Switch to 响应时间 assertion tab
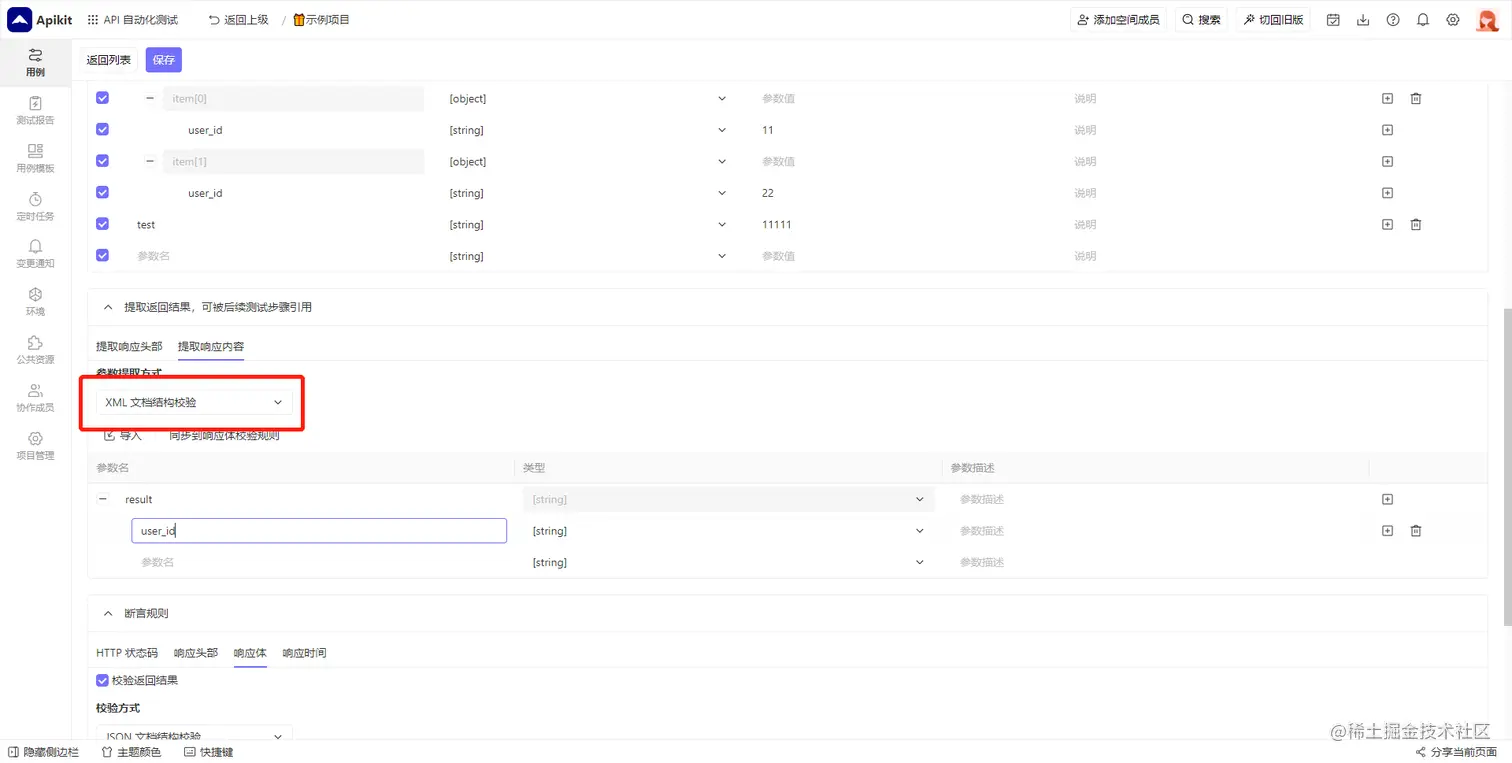The height and width of the screenshot is (763, 1512). [304, 653]
